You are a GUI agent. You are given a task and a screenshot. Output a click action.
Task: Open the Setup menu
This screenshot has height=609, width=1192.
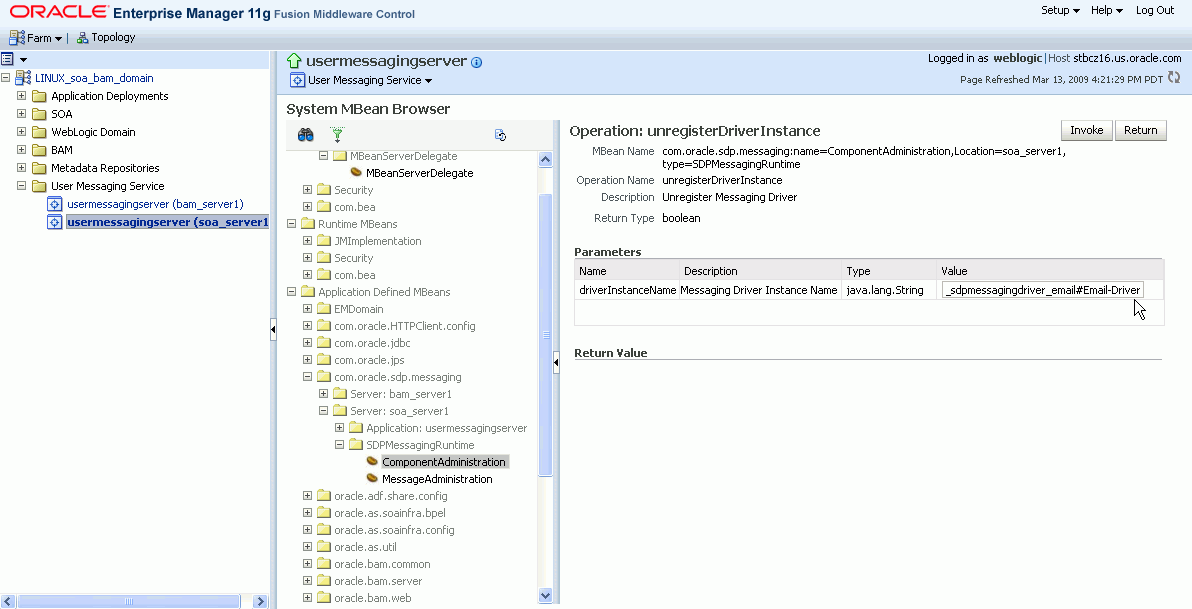(x=1060, y=11)
